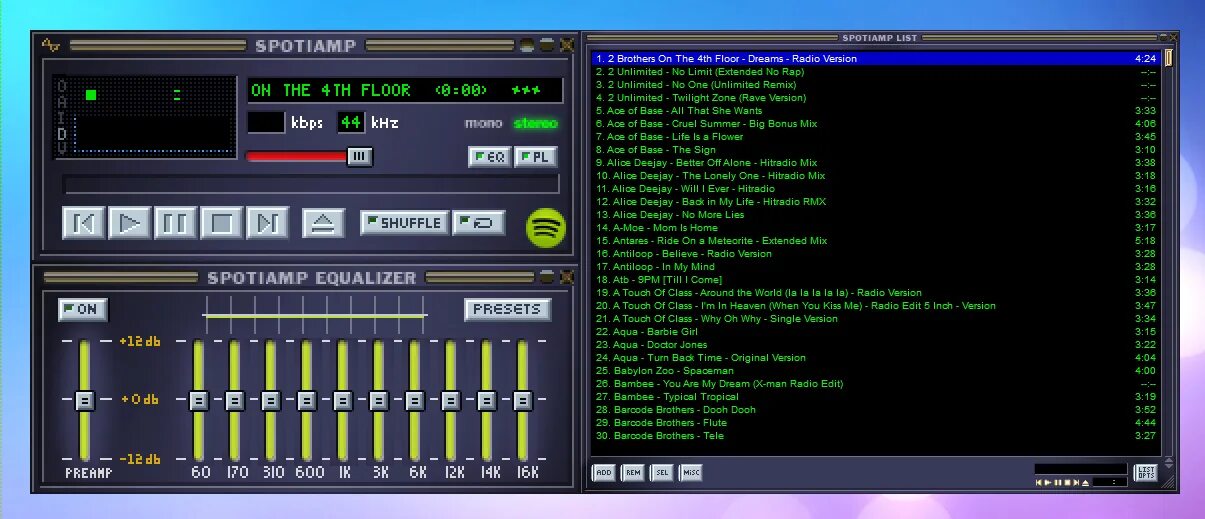Click the 6K equalizer band slider

click(x=415, y=400)
